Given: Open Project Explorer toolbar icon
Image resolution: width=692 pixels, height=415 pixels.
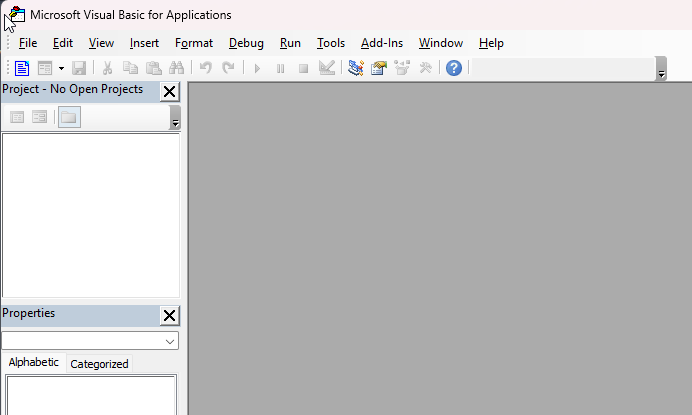Looking at the screenshot, I should 356,68.
